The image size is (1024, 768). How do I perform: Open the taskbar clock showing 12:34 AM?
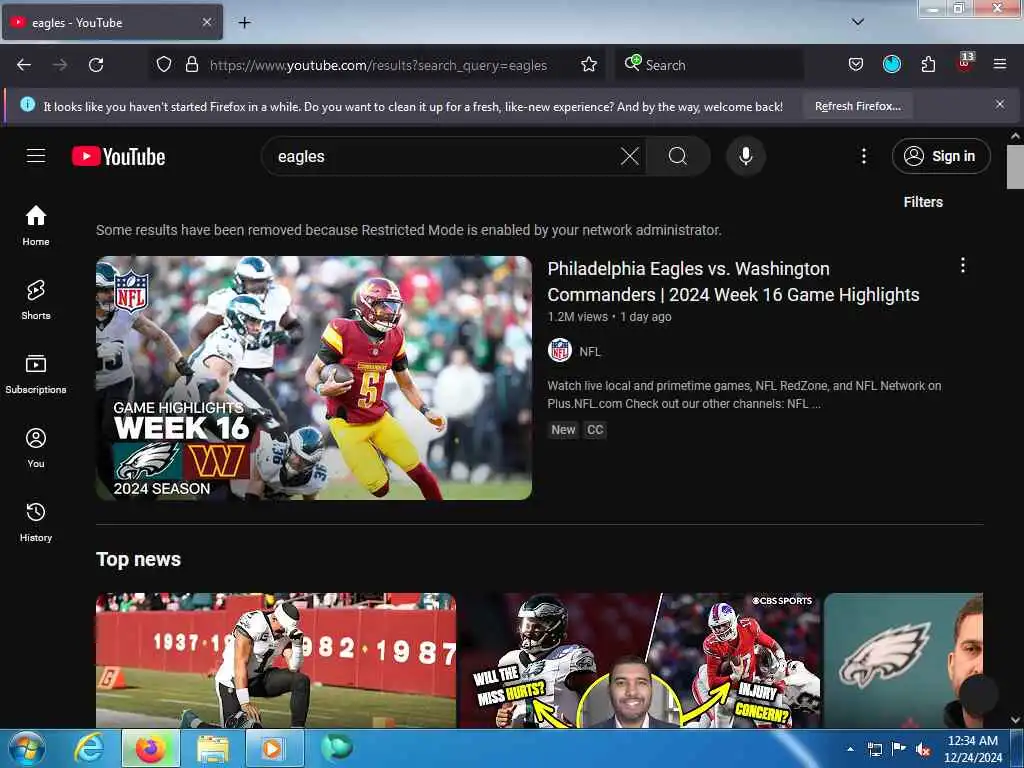click(x=973, y=749)
